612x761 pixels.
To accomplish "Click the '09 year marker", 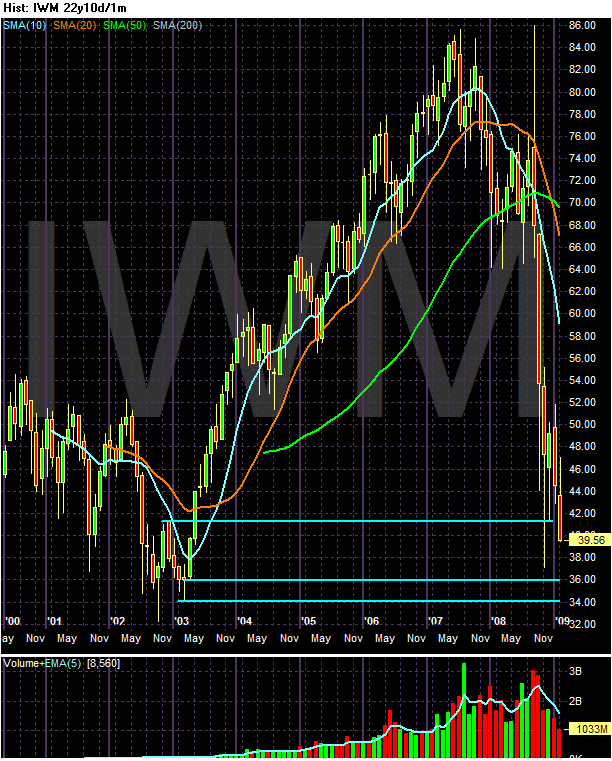I will tap(562, 621).
